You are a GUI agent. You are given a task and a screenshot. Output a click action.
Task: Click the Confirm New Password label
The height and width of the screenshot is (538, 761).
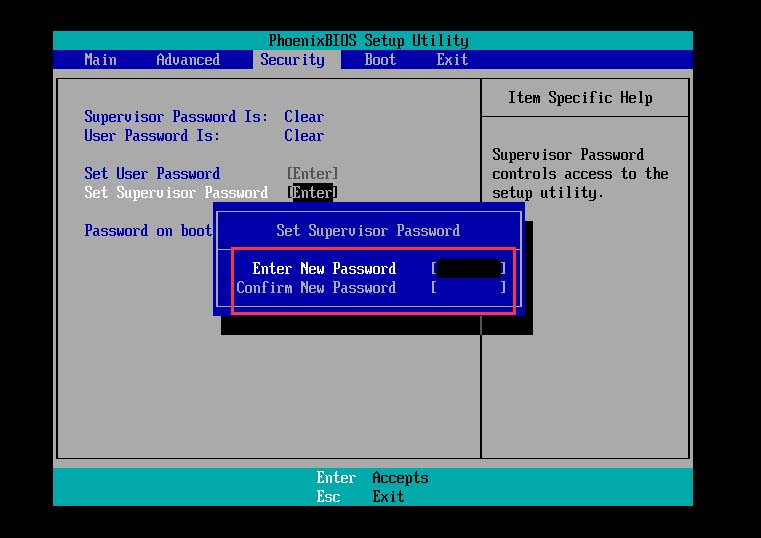click(x=316, y=288)
